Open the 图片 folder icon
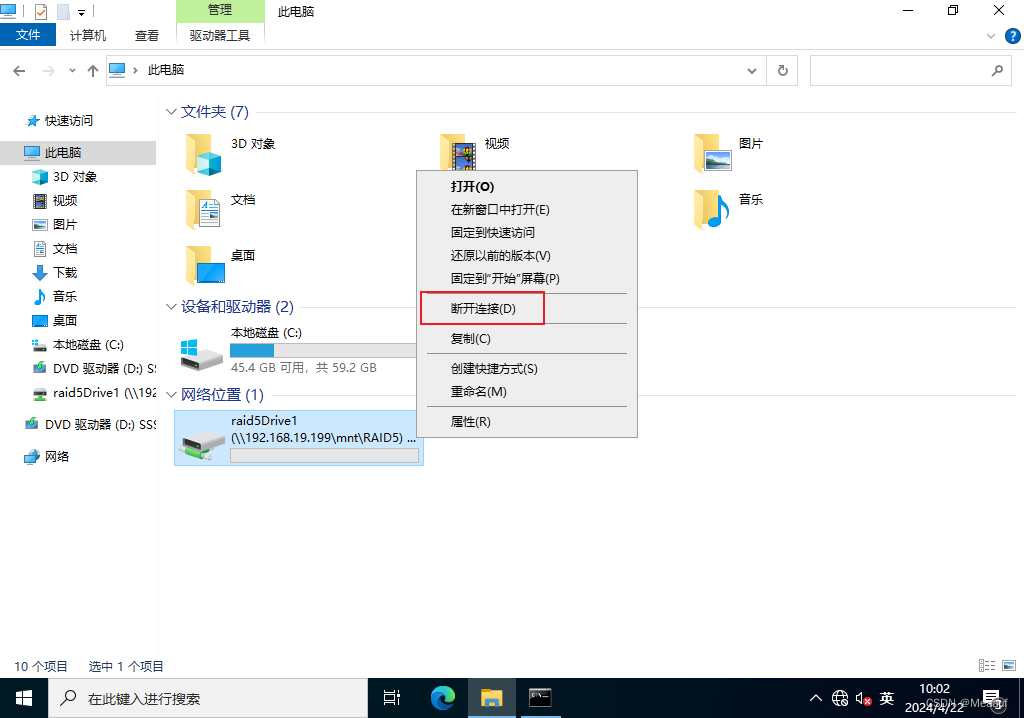 point(712,154)
